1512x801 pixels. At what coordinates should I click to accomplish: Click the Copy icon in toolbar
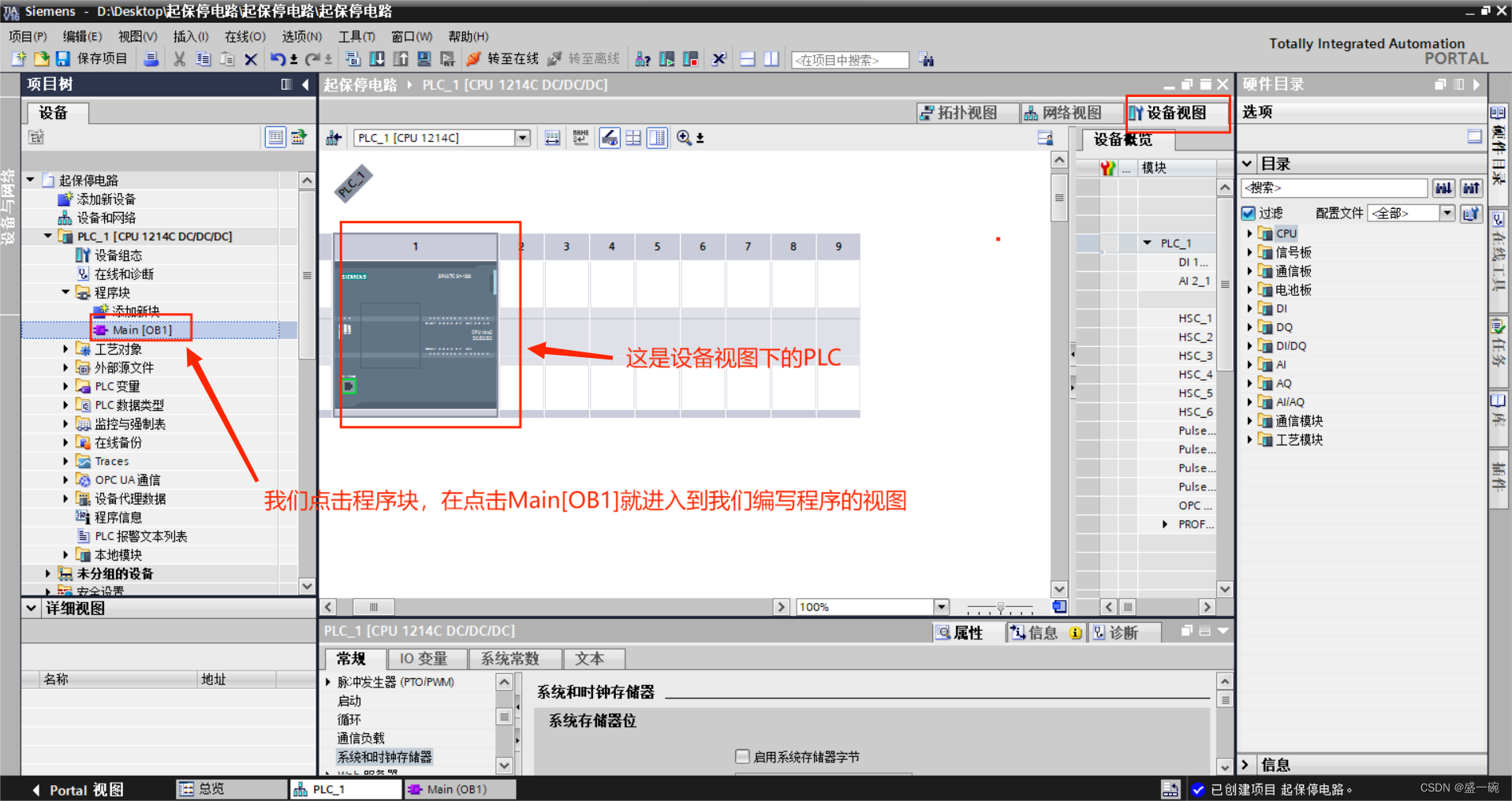click(x=203, y=59)
